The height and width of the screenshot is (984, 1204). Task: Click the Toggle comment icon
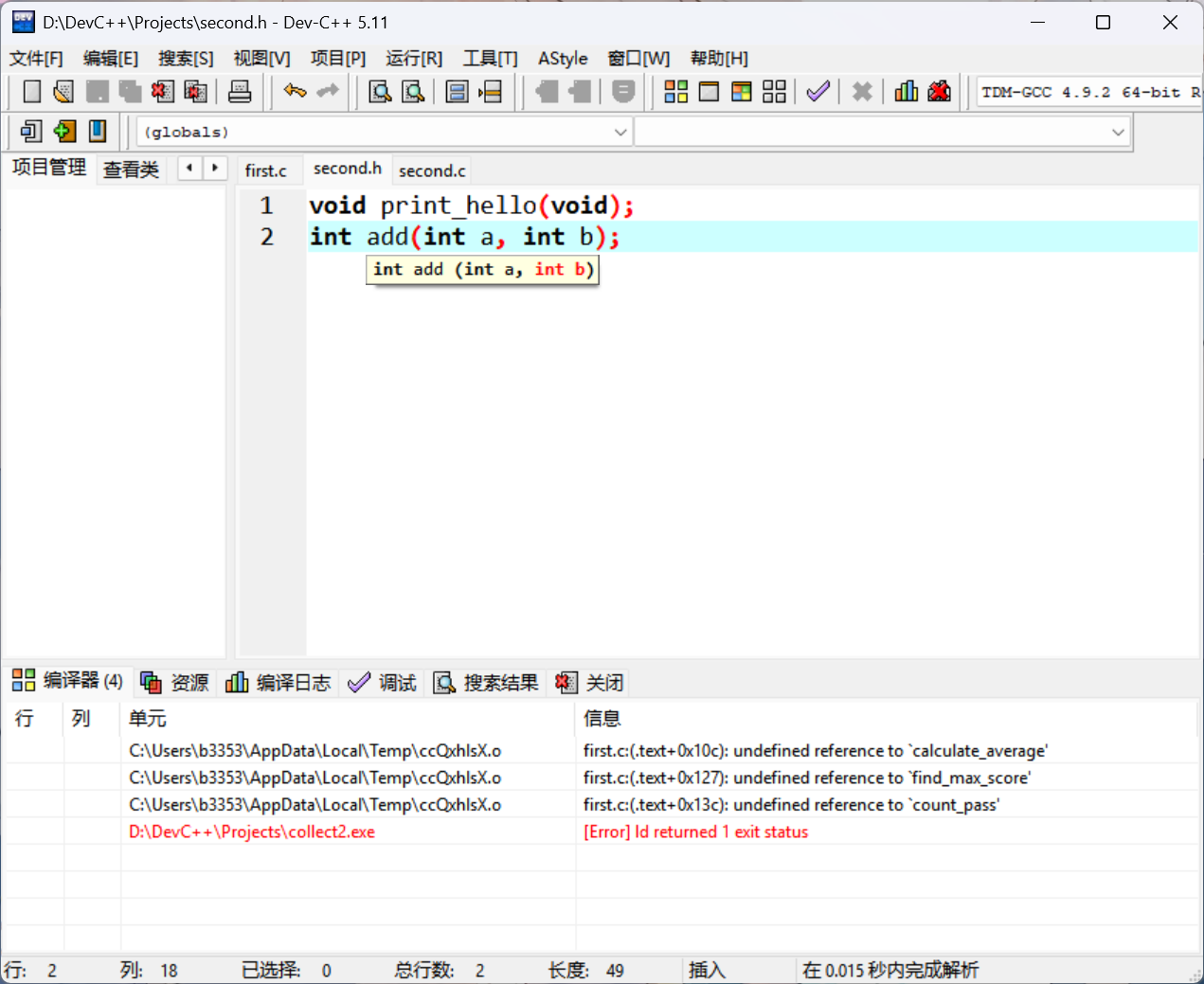coord(623,92)
